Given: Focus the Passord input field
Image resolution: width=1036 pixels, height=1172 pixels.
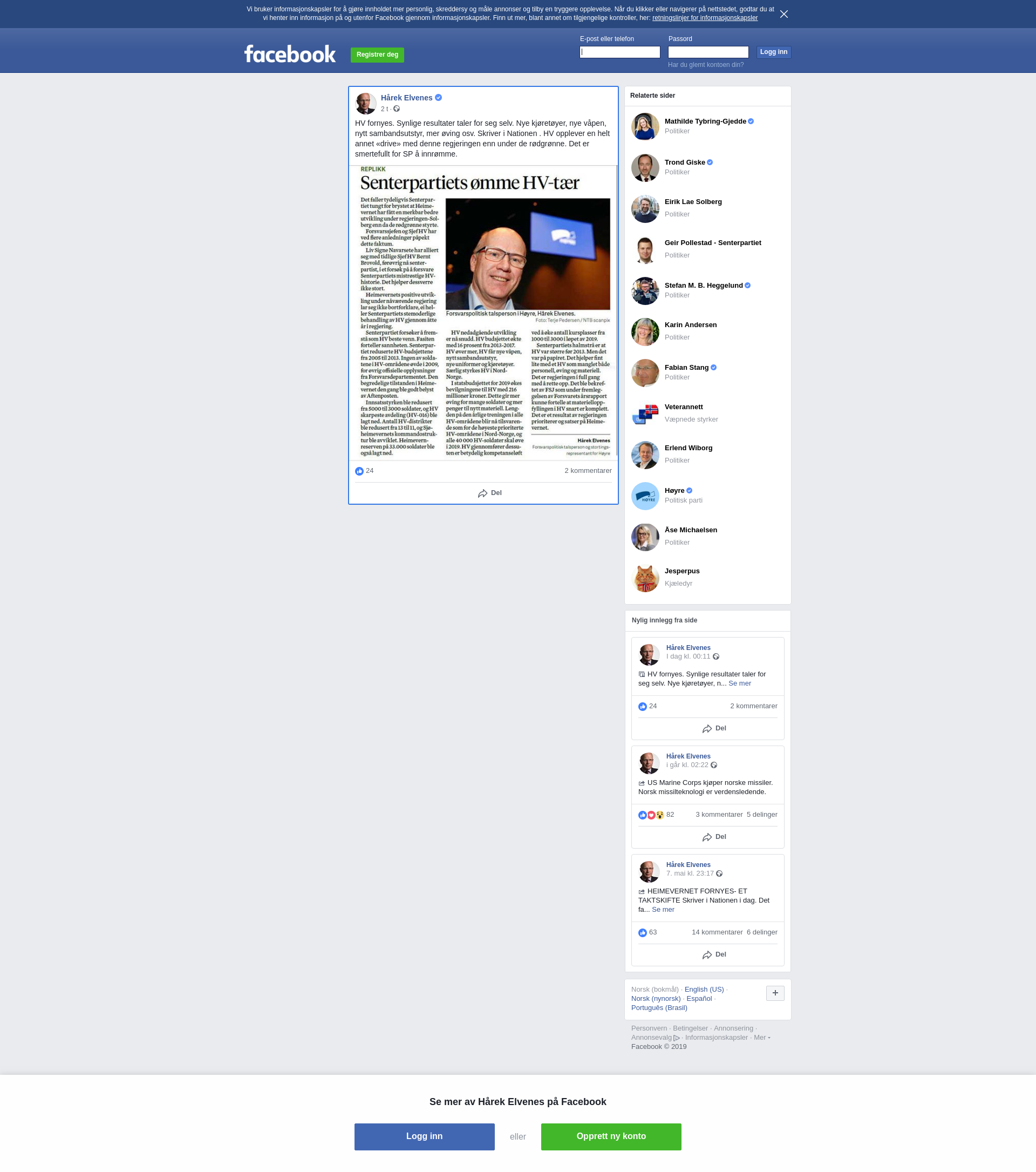Looking at the screenshot, I should (708, 52).
